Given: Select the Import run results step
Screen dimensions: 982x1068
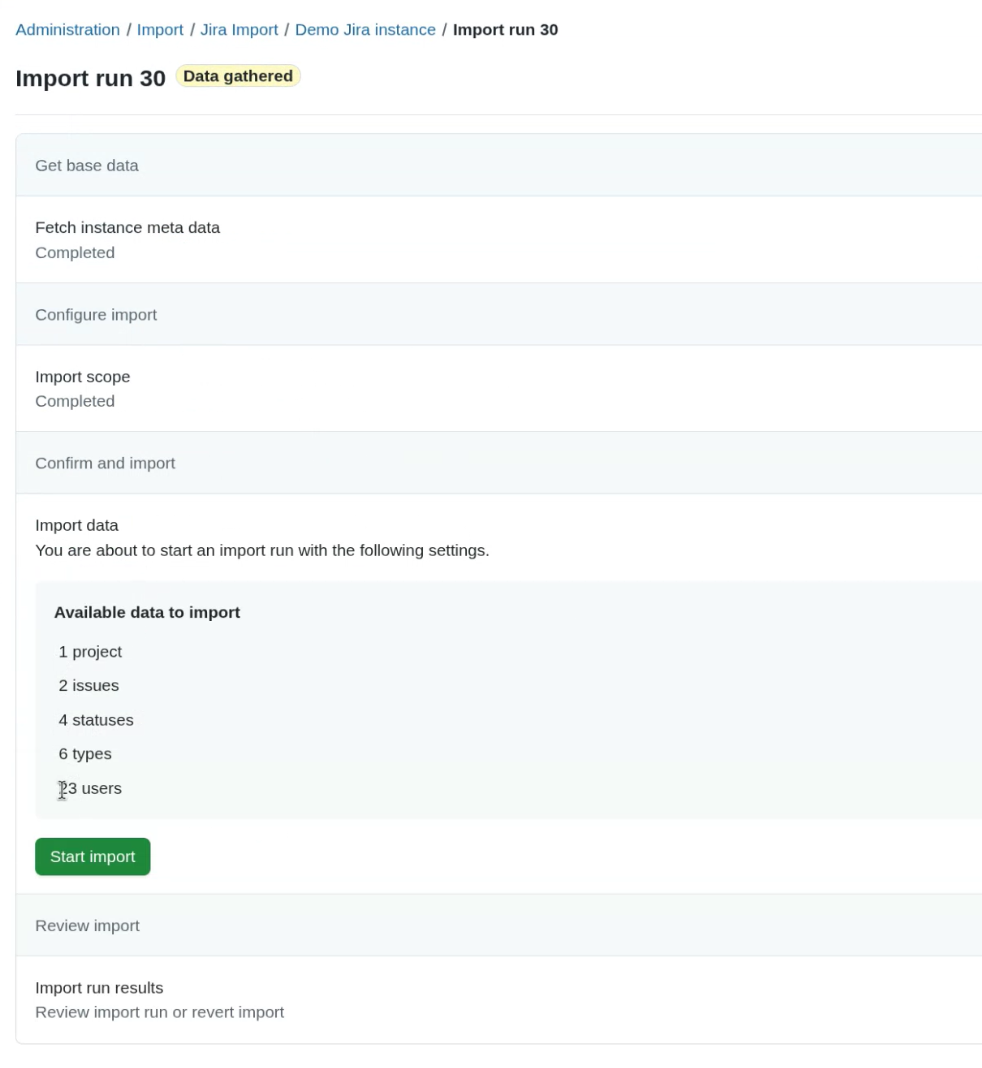Looking at the screenshot, I should pos(99,987).
